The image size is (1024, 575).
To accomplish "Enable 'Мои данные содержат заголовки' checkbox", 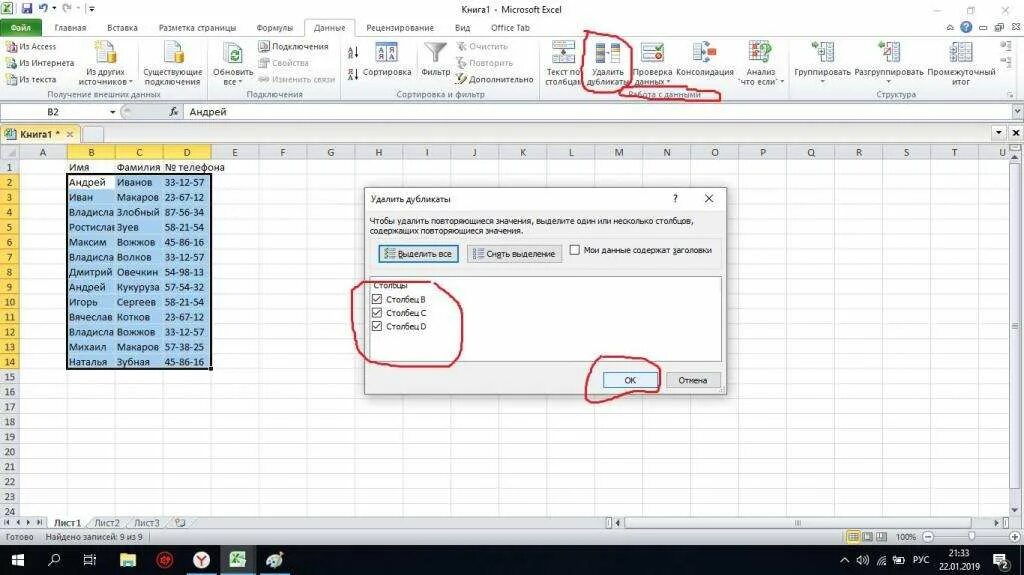I will coord(575,250).
